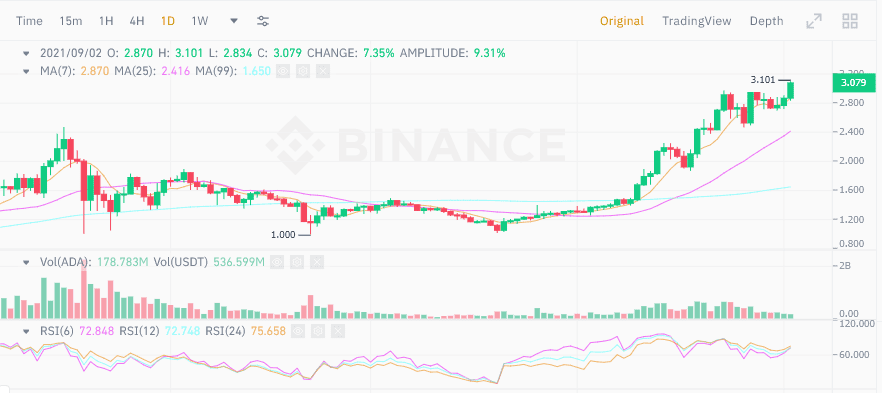The height and width of the screenshot is (393, 882).
Task: Open chart indicator settings sliders icon
Action: (263, 21)
